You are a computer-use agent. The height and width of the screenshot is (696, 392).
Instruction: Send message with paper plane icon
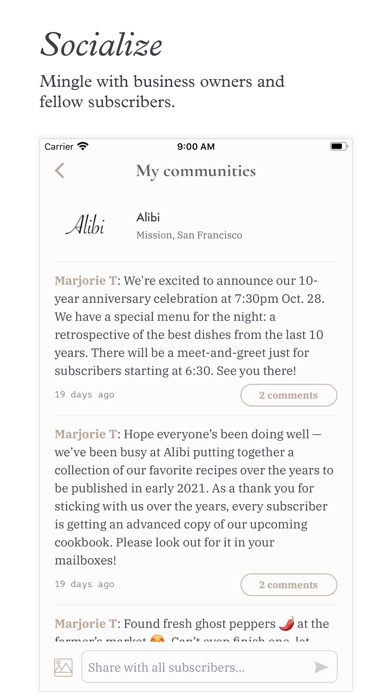[321, 667]
